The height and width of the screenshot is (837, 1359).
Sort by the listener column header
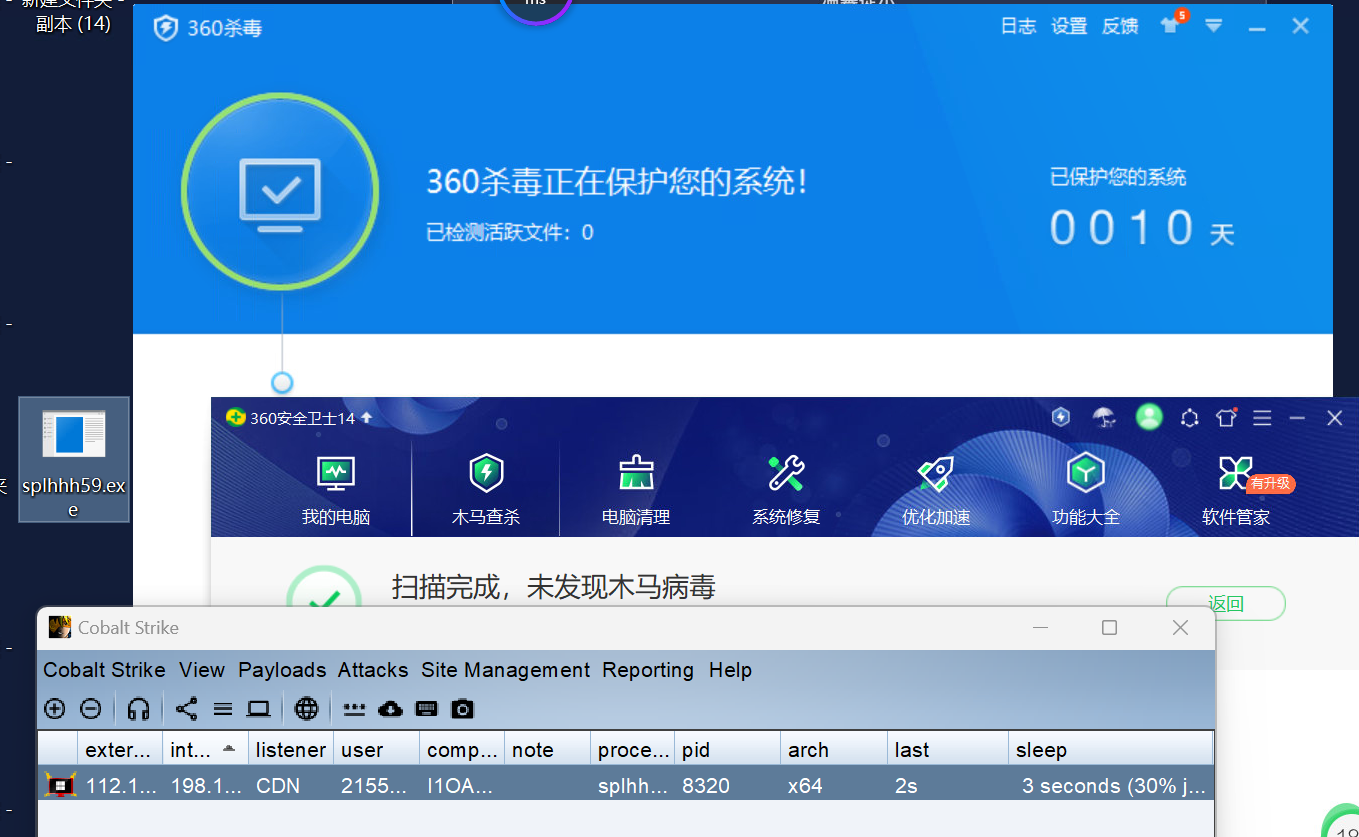pyautogui.click(x=290, y=749)
